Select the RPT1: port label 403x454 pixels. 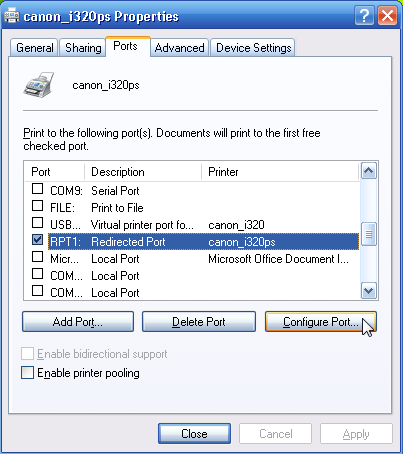pyautogui.click(x=65, y=242)
